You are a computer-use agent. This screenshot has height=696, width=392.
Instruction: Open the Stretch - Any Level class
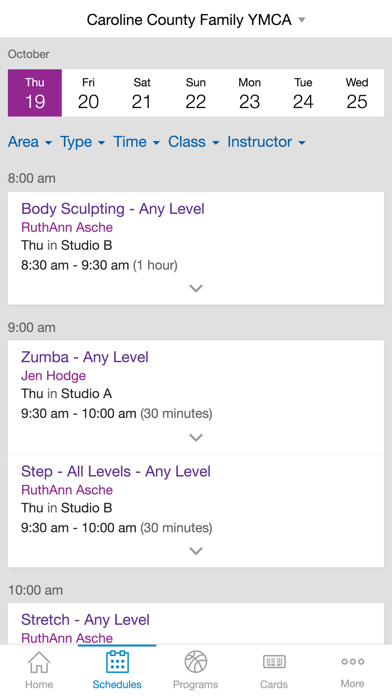tap(85, 620)
